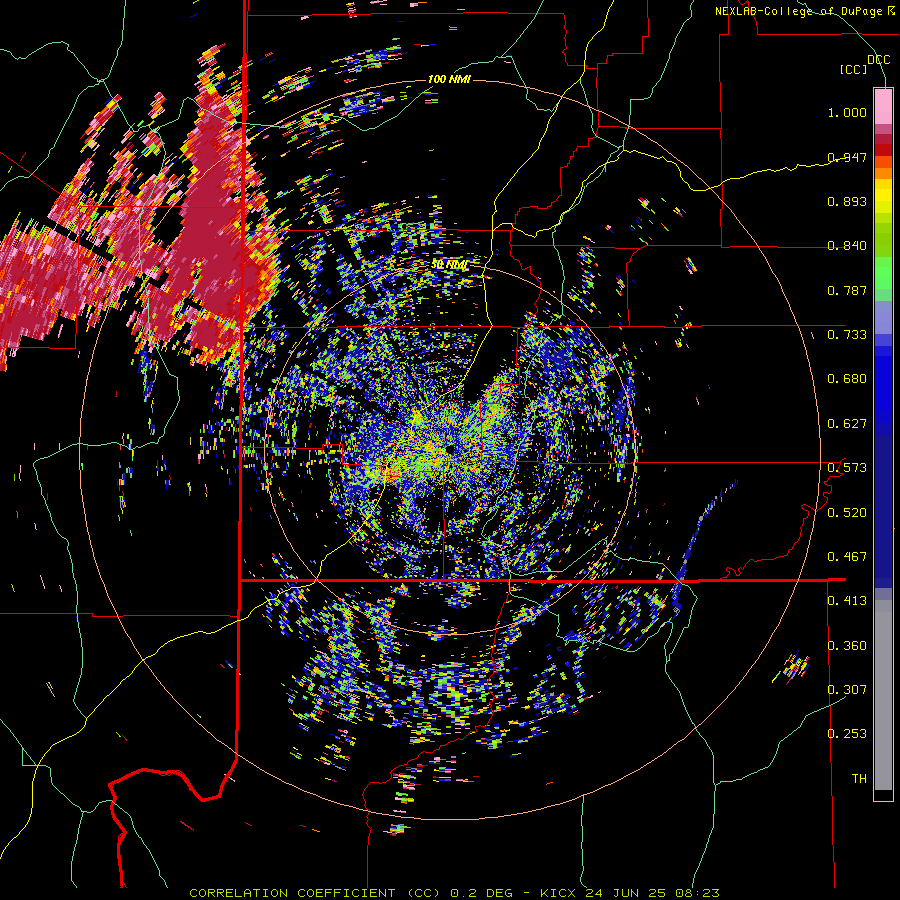900x900 pixels.
Task: Click the 50 NMI range ring label
Action: [449, 265]
